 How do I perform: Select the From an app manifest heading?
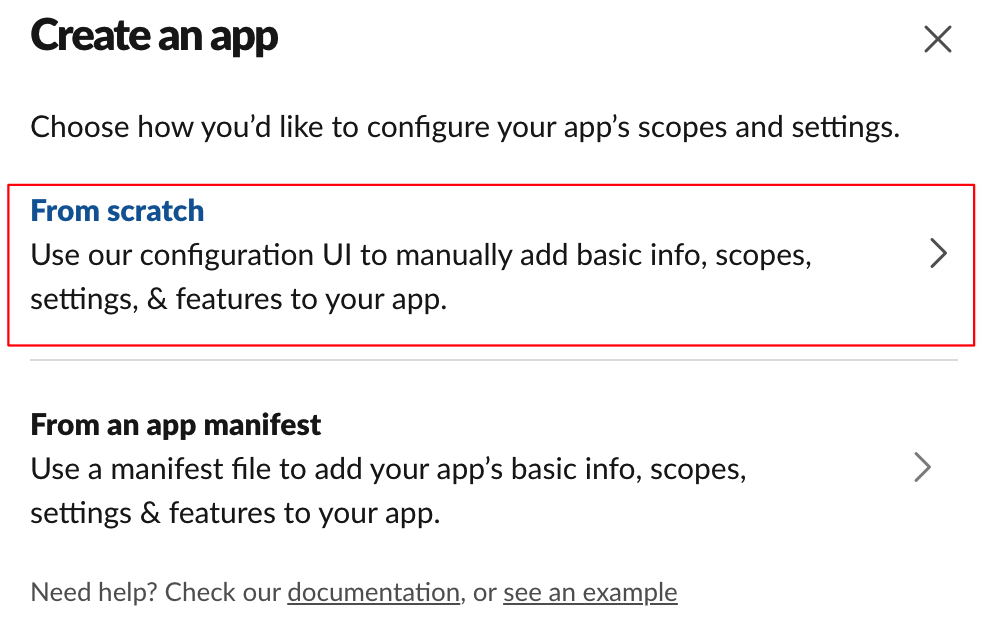(x=175, y=425)
